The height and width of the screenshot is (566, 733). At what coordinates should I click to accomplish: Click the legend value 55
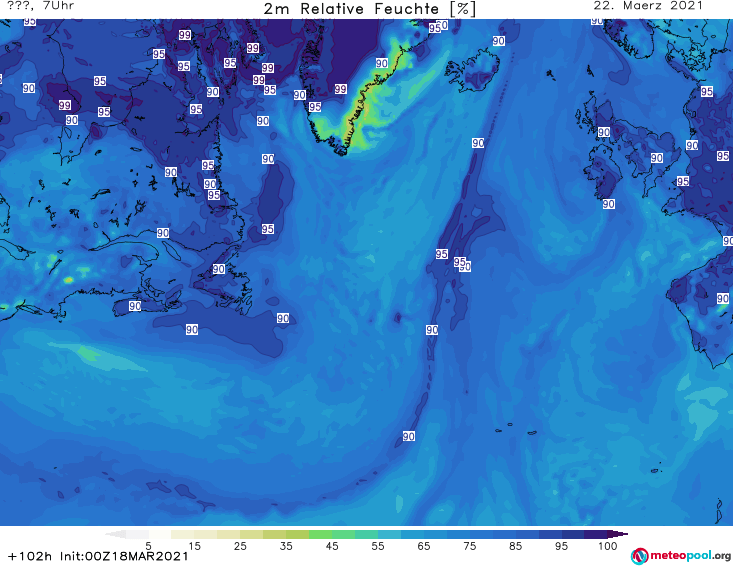[x=378, y=546]
